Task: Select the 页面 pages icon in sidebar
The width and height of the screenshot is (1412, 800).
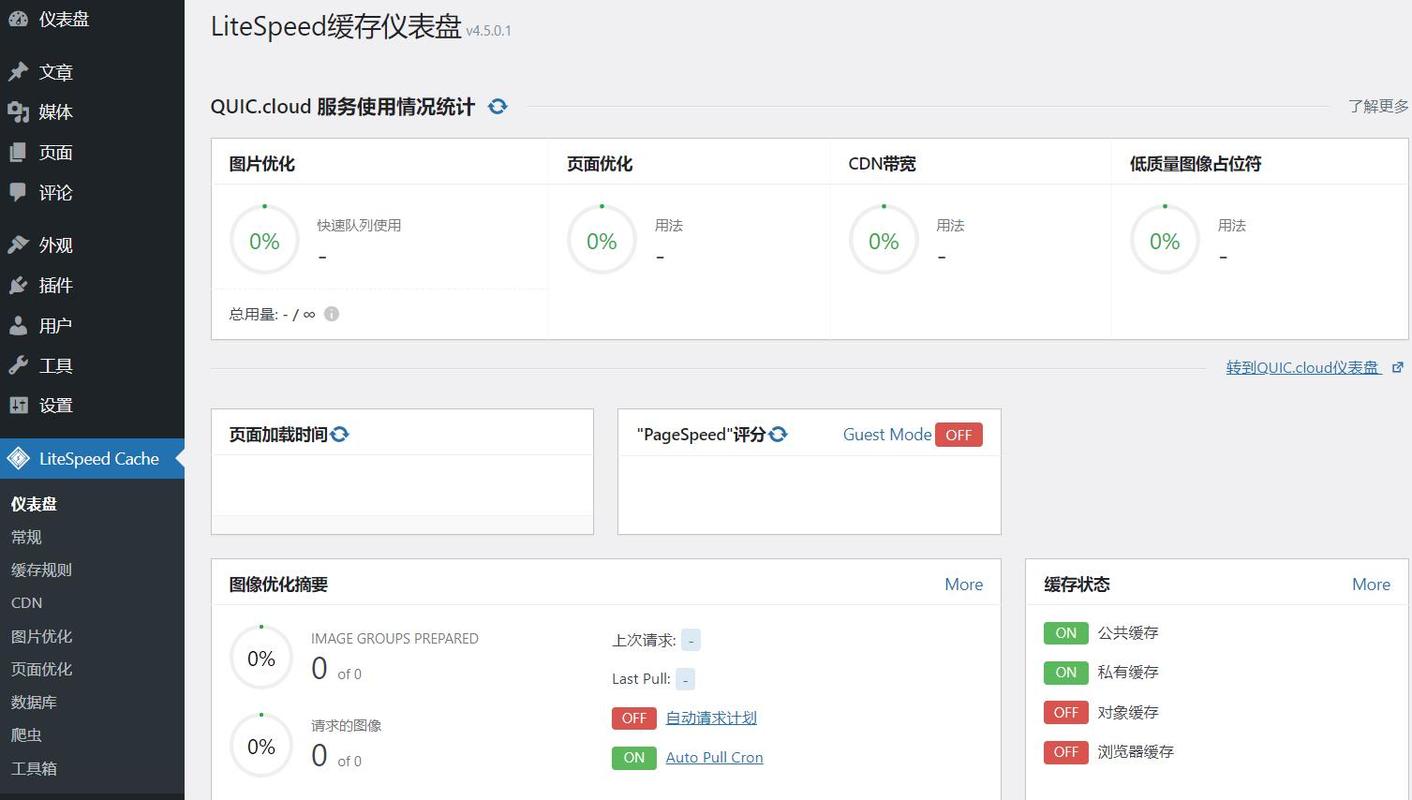Action: (x=17, y=152)
